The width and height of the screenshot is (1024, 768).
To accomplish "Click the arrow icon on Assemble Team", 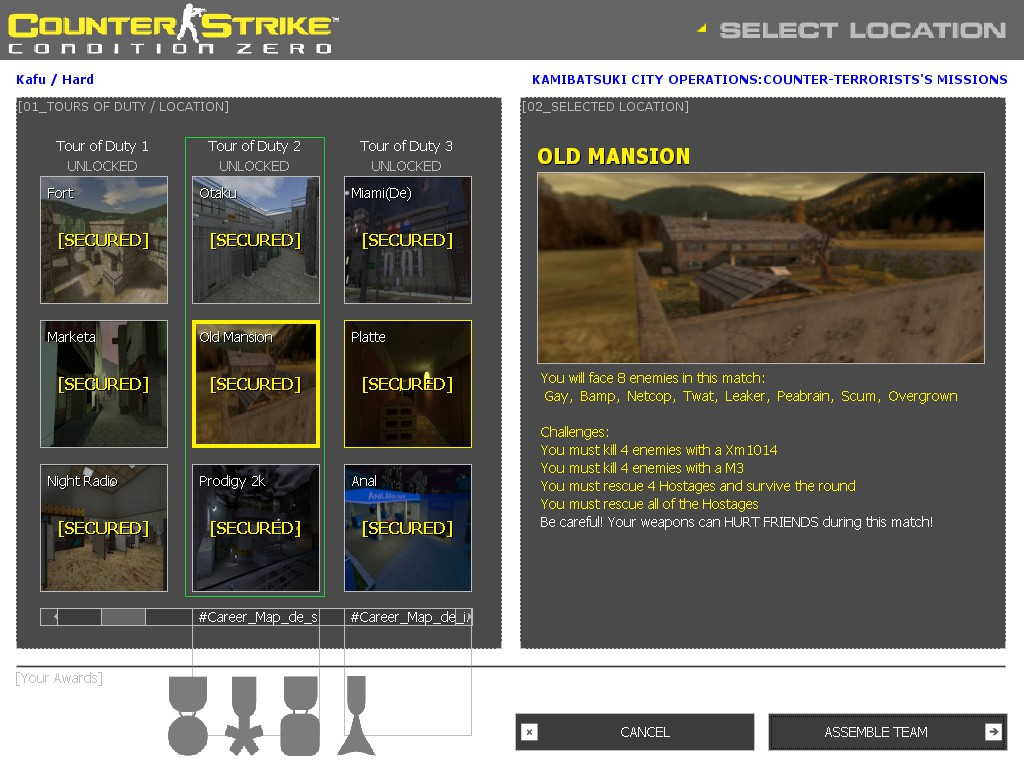I will click(x=993, y=732).
